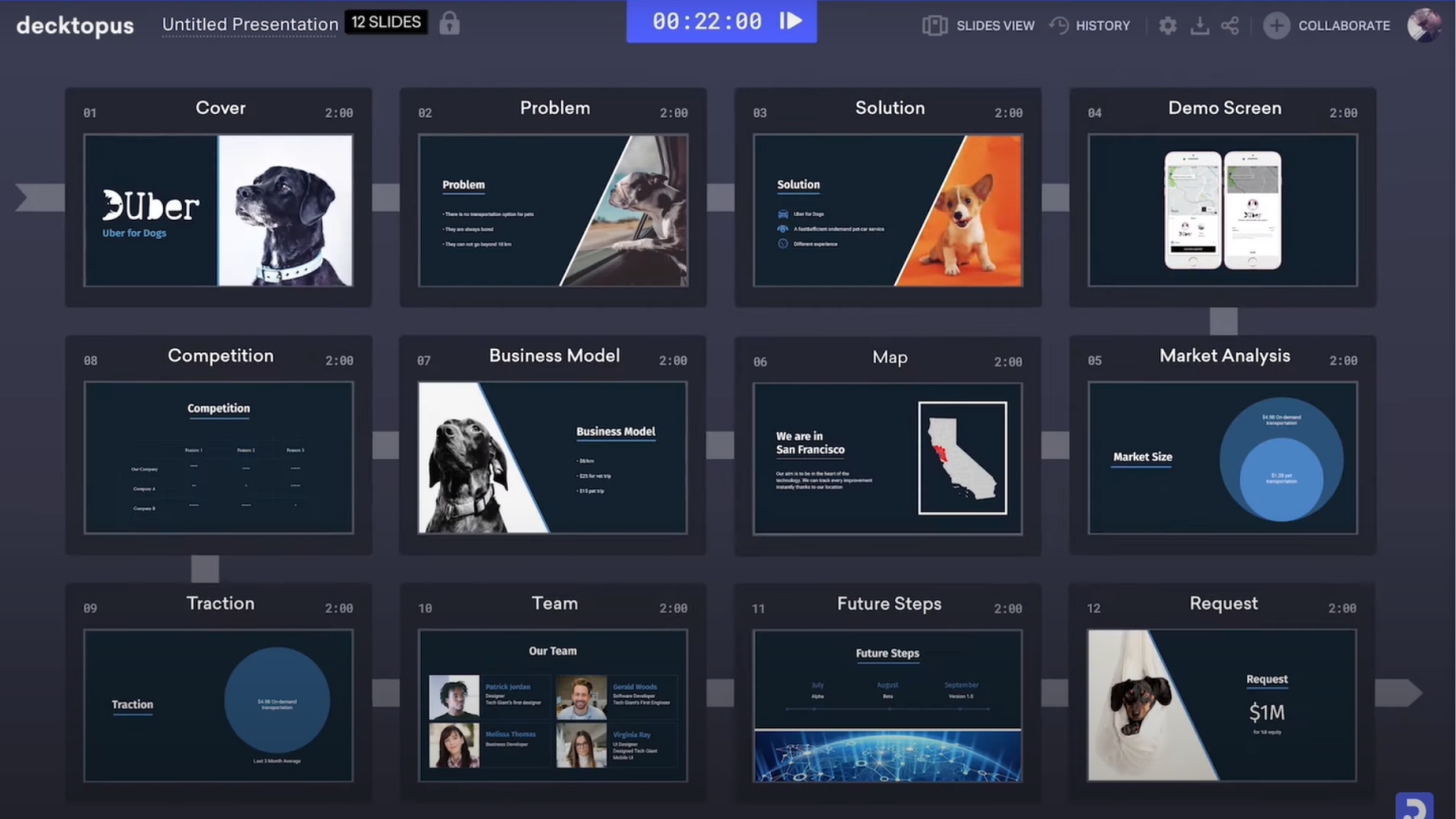Toggle the presentation lock
Viewport: 1456px width, 819px height.
[448, 22]
